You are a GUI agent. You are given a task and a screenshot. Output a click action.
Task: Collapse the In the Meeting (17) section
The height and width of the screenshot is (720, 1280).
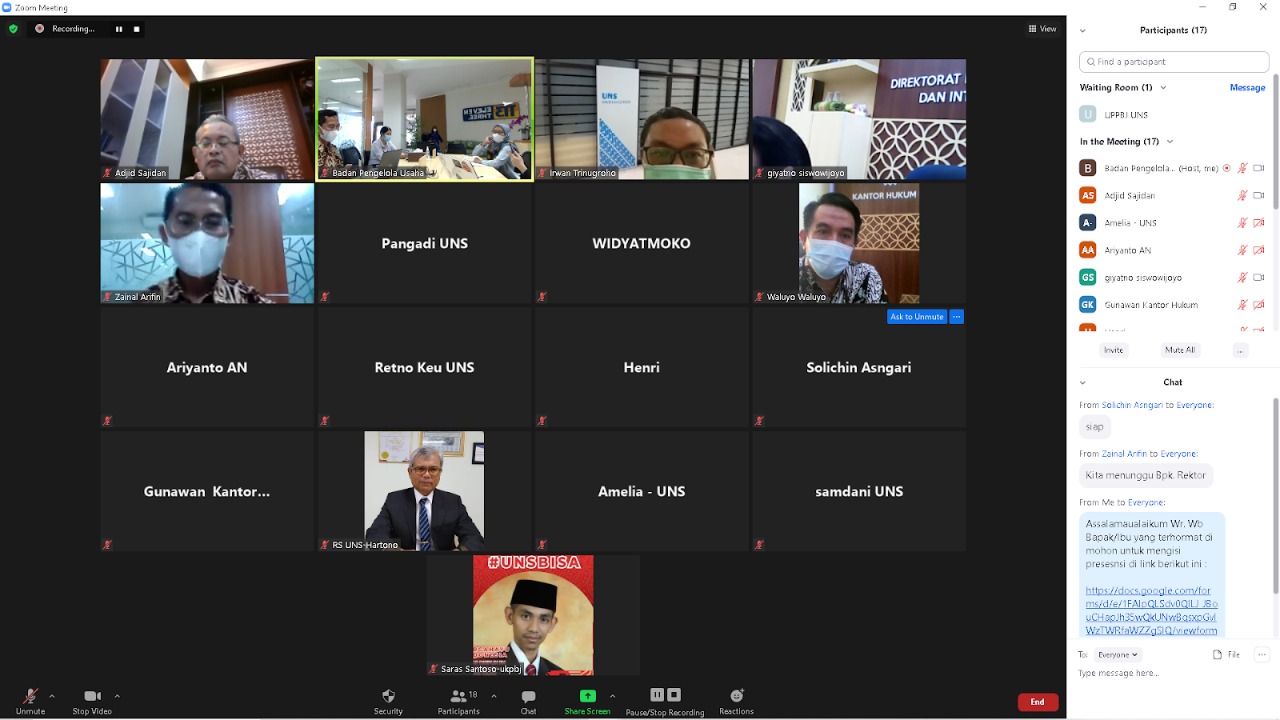[x=1169, y=141]
